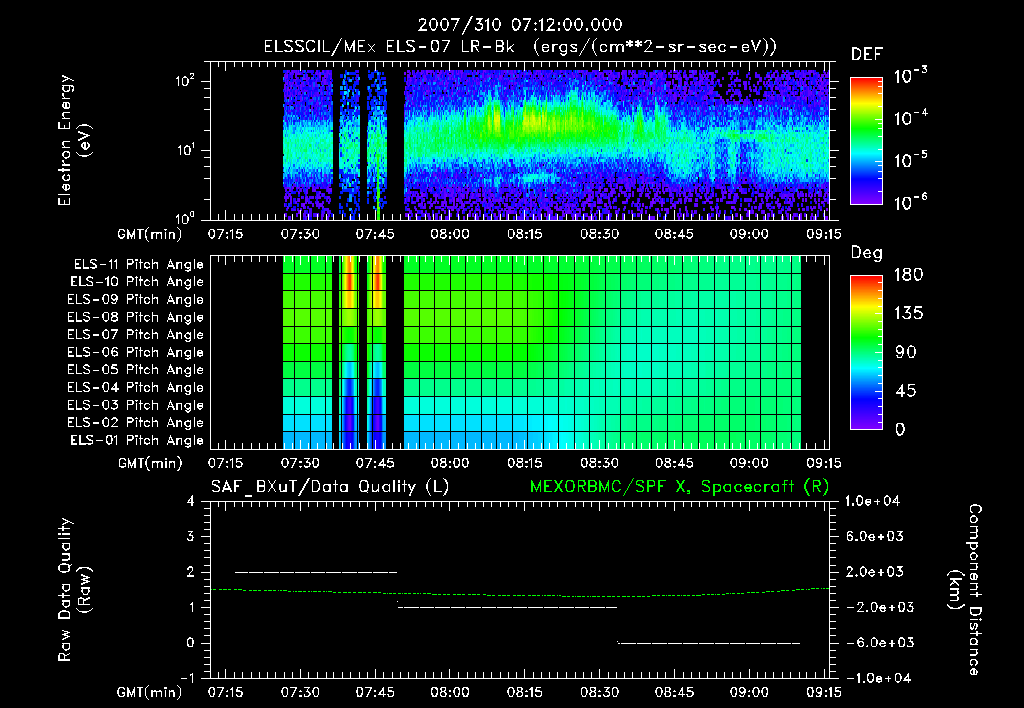
Task: Select the Component Distance (km) axis label
Action: coord(965,590)
